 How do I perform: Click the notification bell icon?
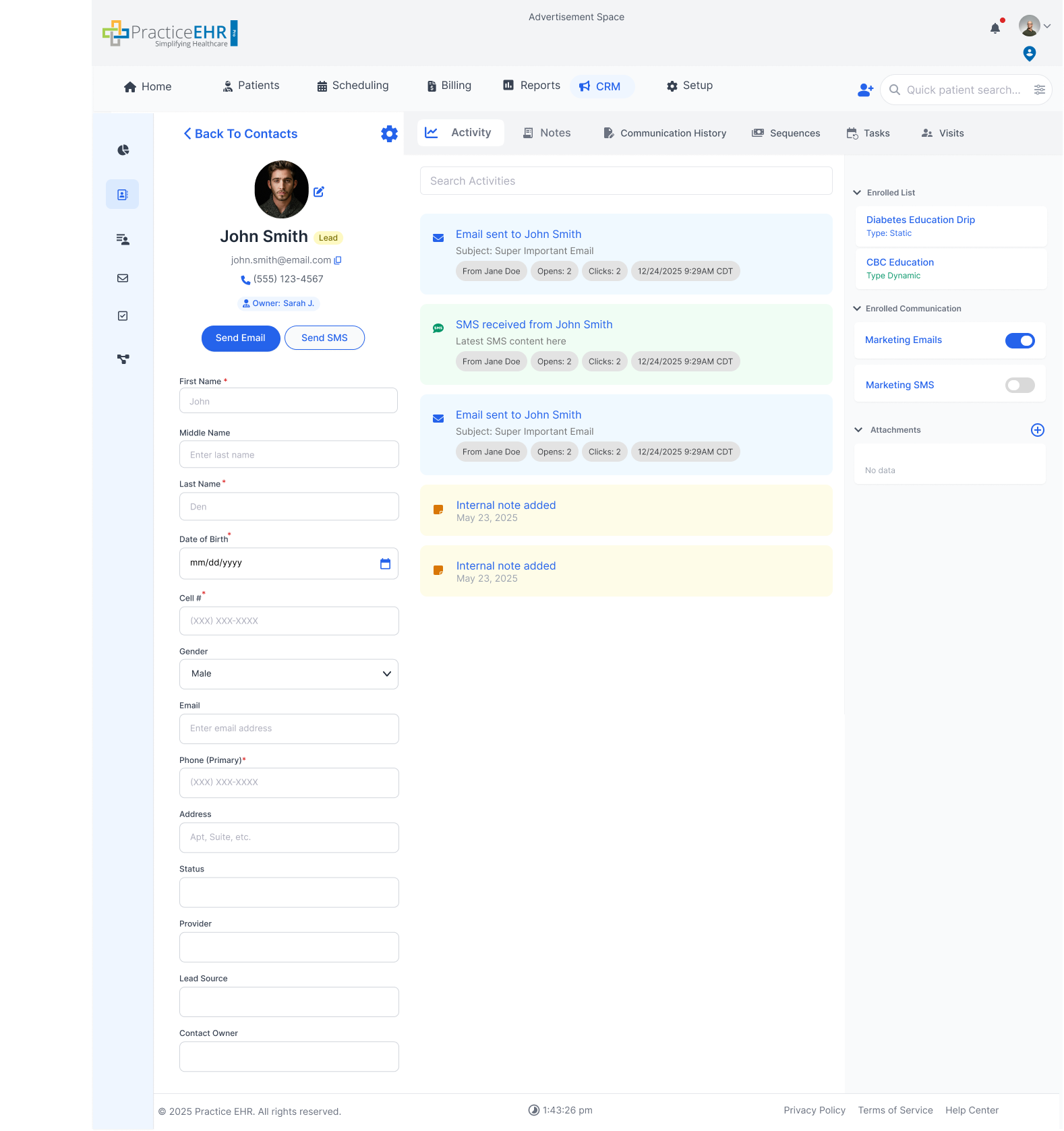point(995,28)
